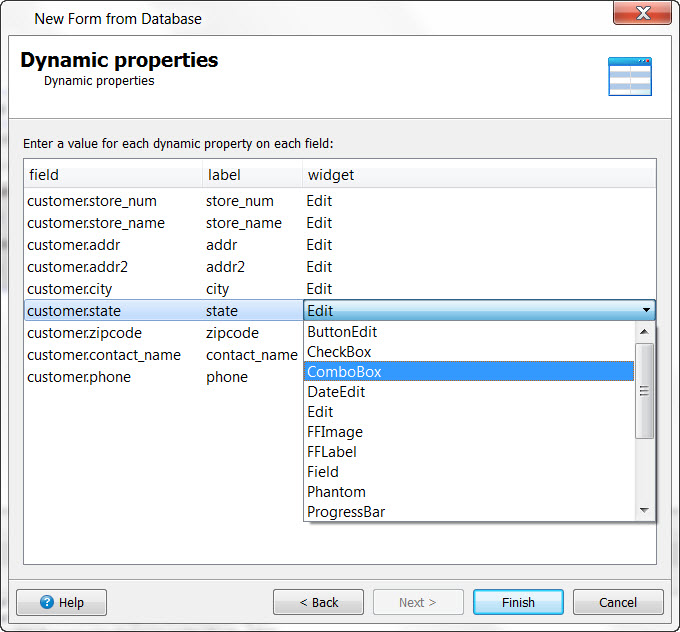Screen dimensions: 680x632
Task: Click the dropdown list scrollbar thumb
Action: coord(645,390)
